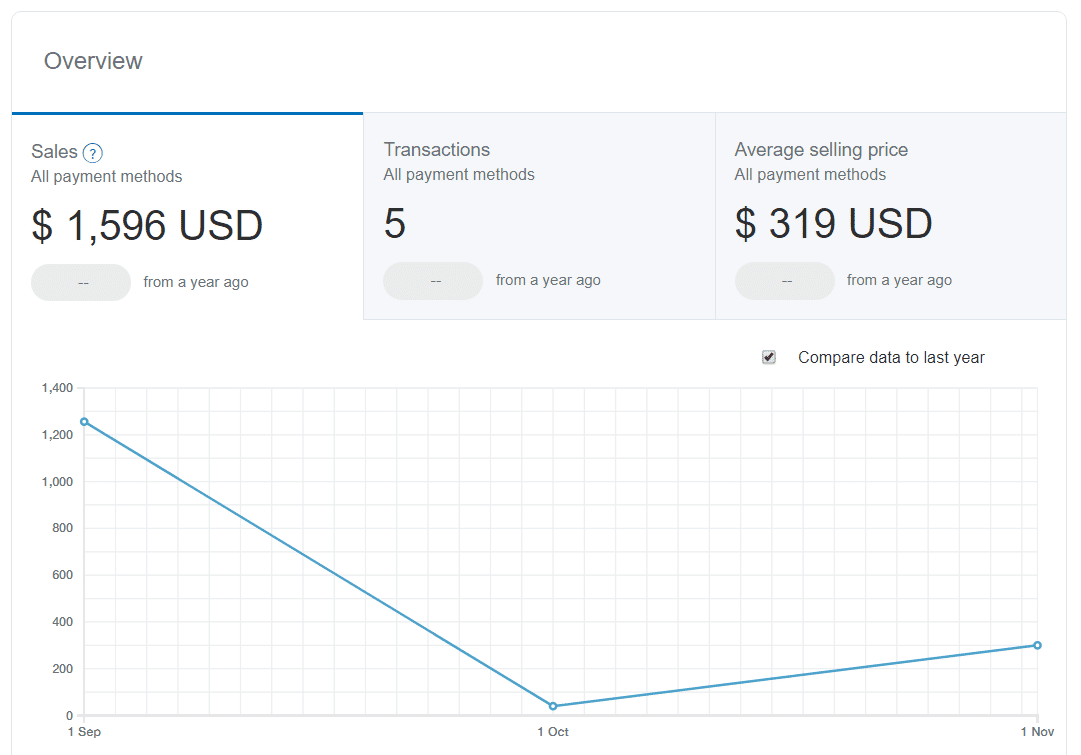Click the Sales help question mark icon
The width and height of the screenshot is (1081, 755).
coord(92,152)
